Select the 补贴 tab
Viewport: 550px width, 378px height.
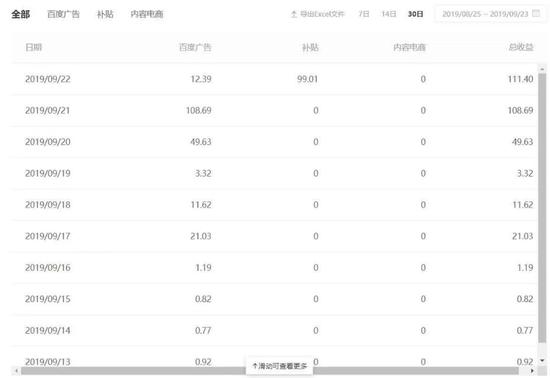click(105, 14)
